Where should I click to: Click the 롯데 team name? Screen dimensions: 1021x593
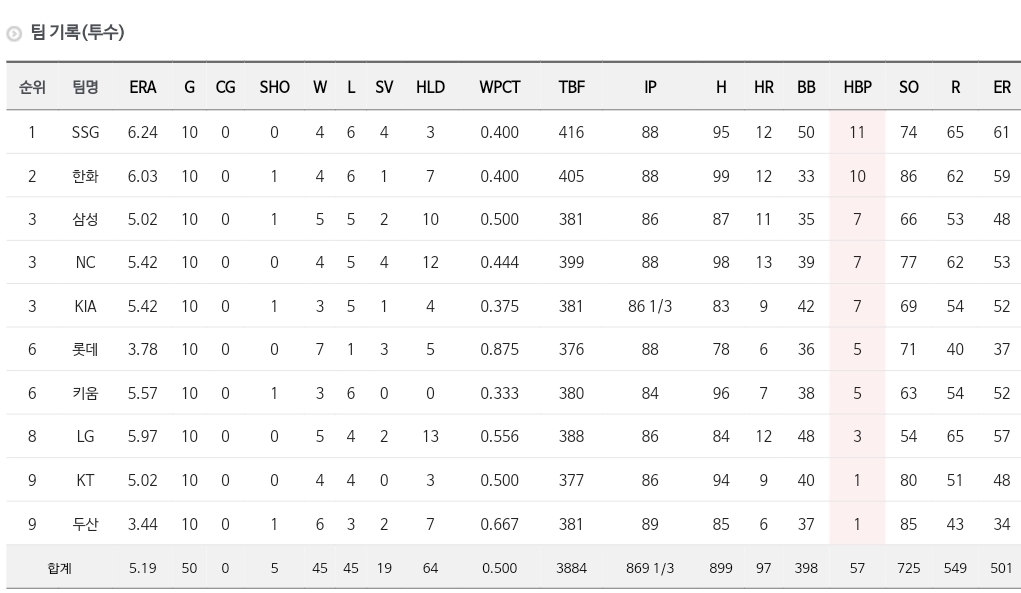pyautogui.click(x=85, y=350)
